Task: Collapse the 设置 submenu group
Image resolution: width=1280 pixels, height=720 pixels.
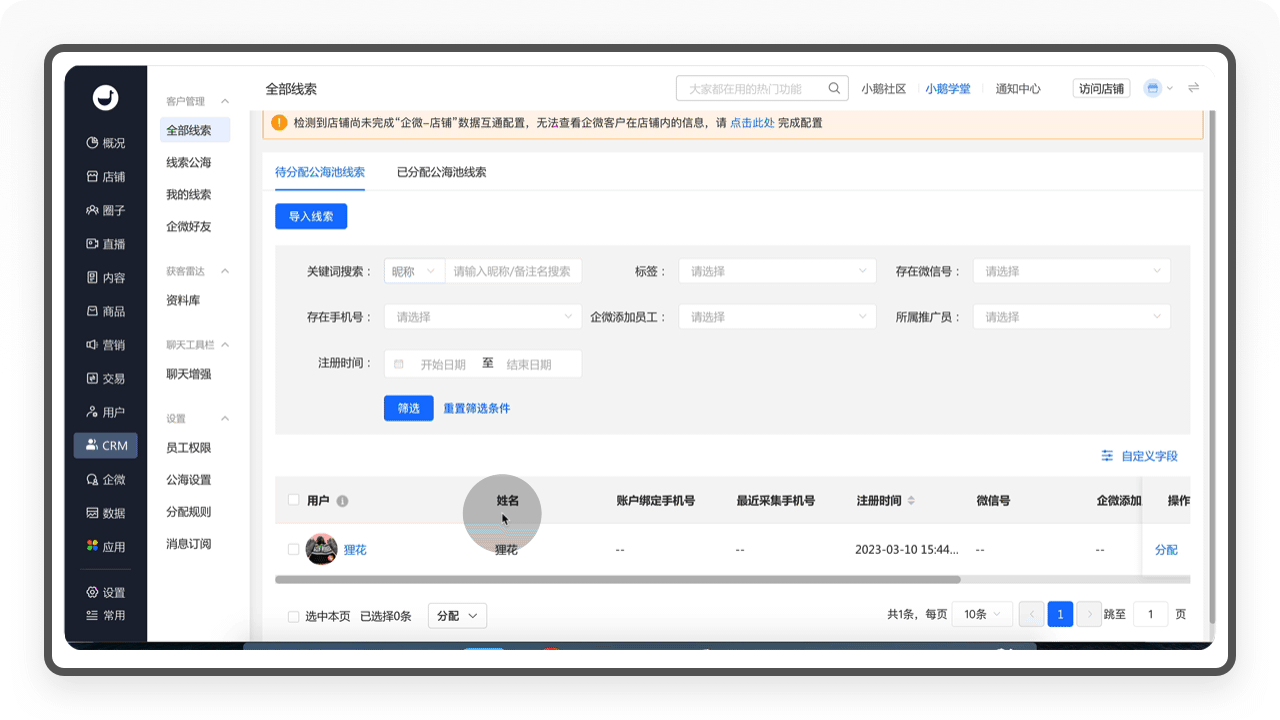Action: (225, 419)
